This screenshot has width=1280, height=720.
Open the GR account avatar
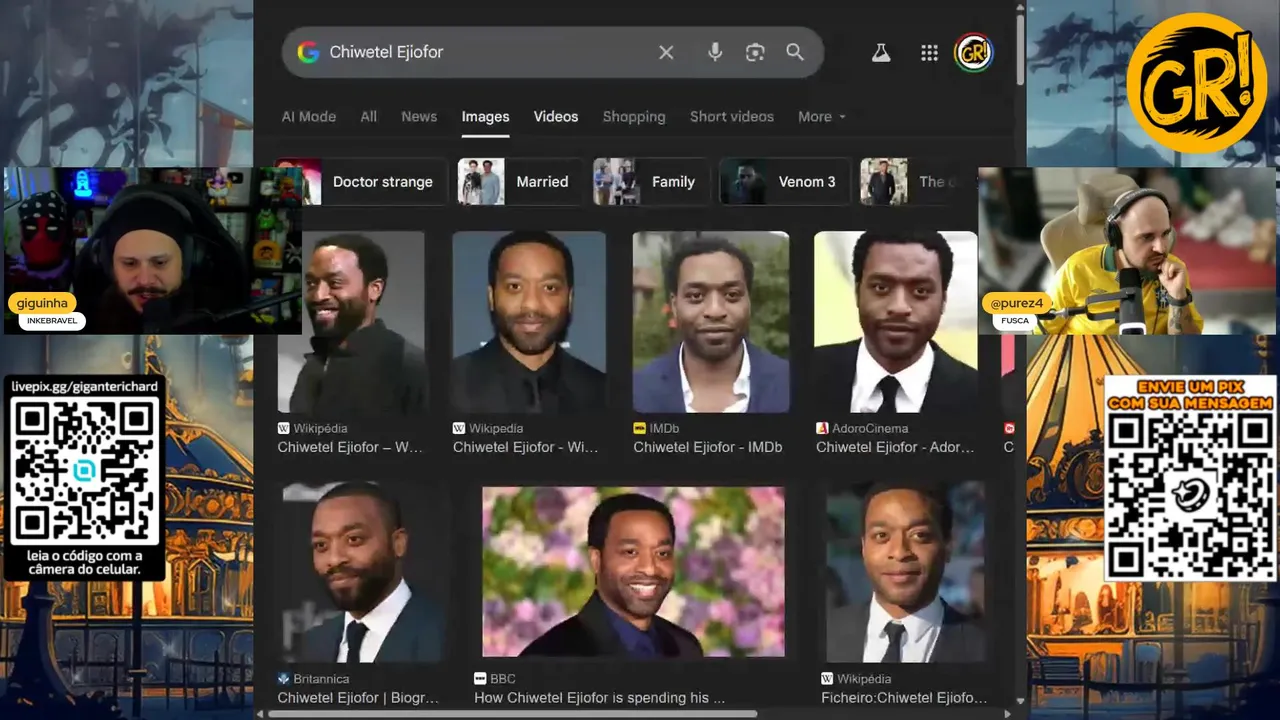[x=973, y=53]
